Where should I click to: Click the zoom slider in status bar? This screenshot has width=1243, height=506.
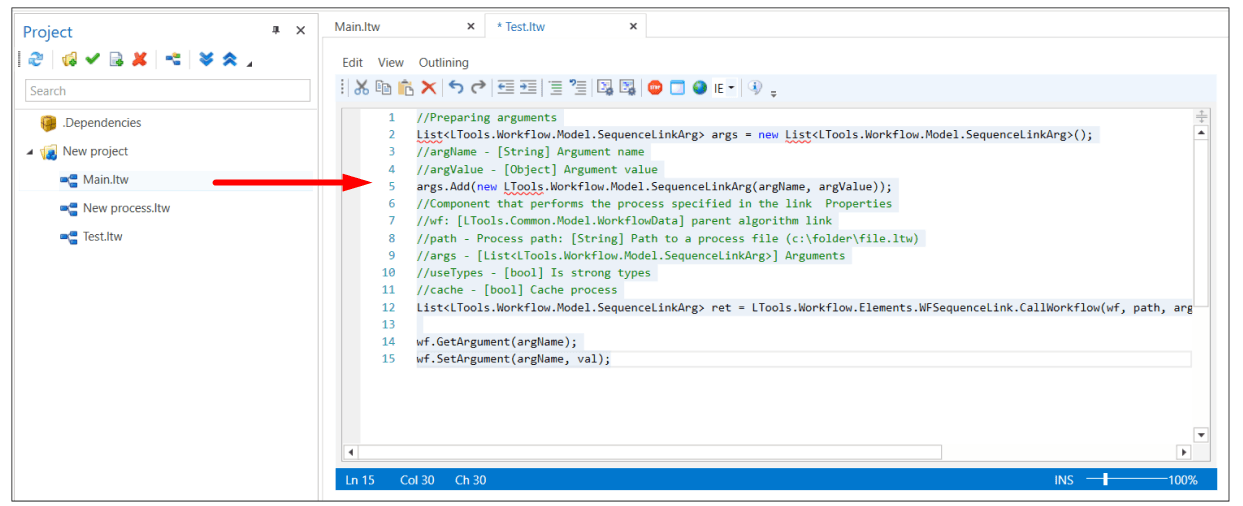1105,480
